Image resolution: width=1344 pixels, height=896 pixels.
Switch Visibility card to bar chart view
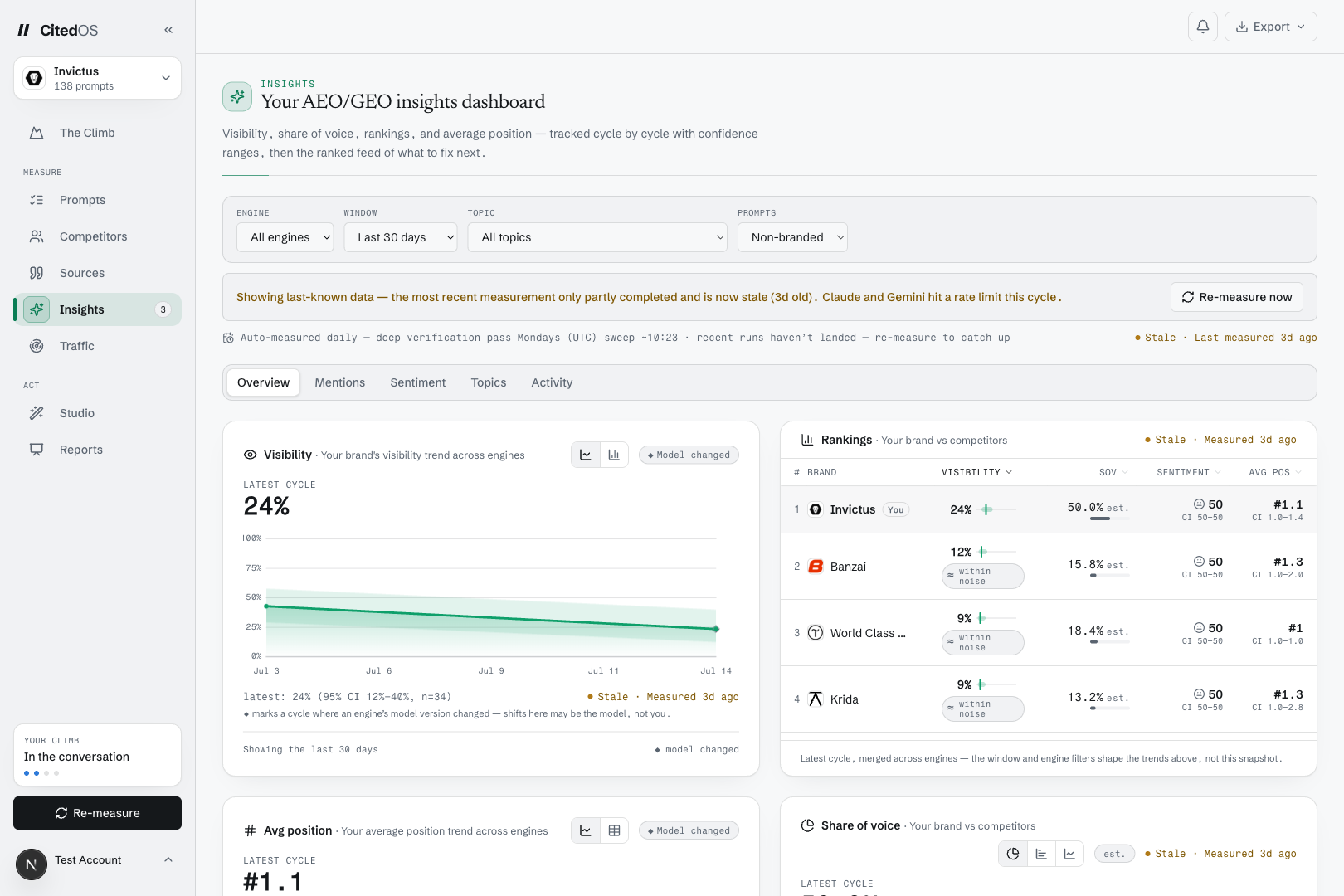tap(614, 455)
